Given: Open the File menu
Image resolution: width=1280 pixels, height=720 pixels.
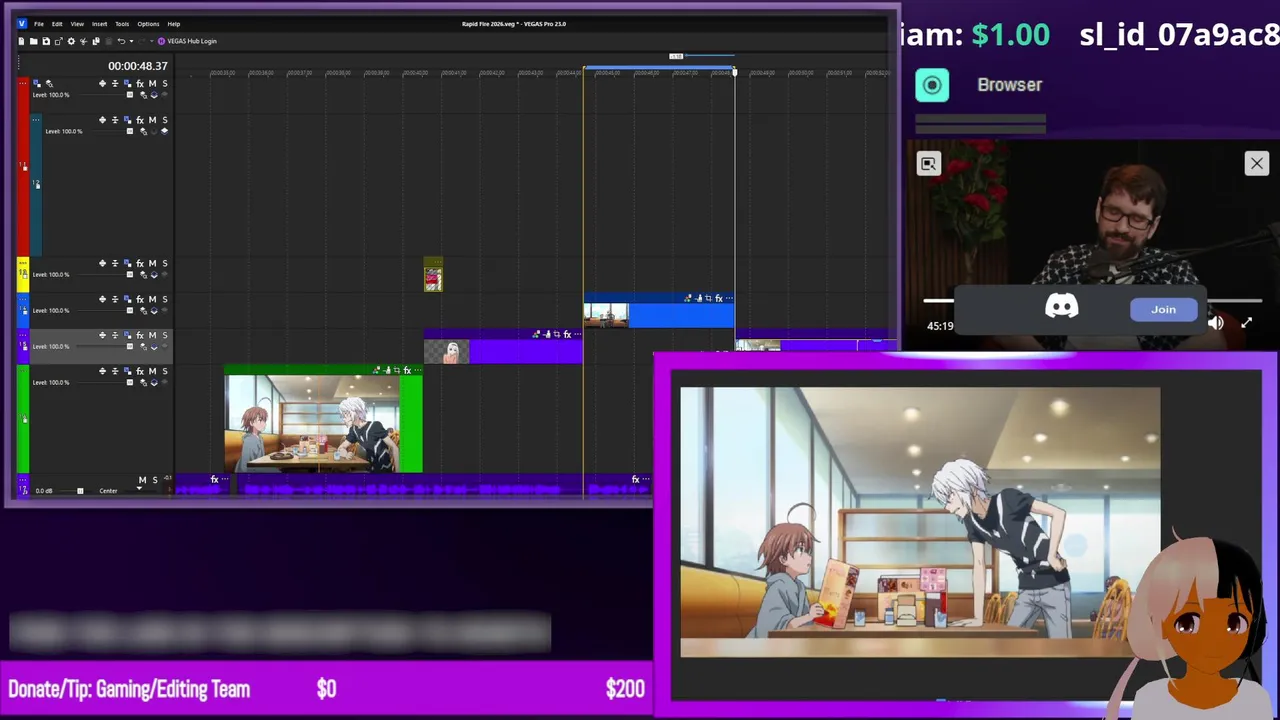Looking at the screenshot, I should tap(38, 23).
